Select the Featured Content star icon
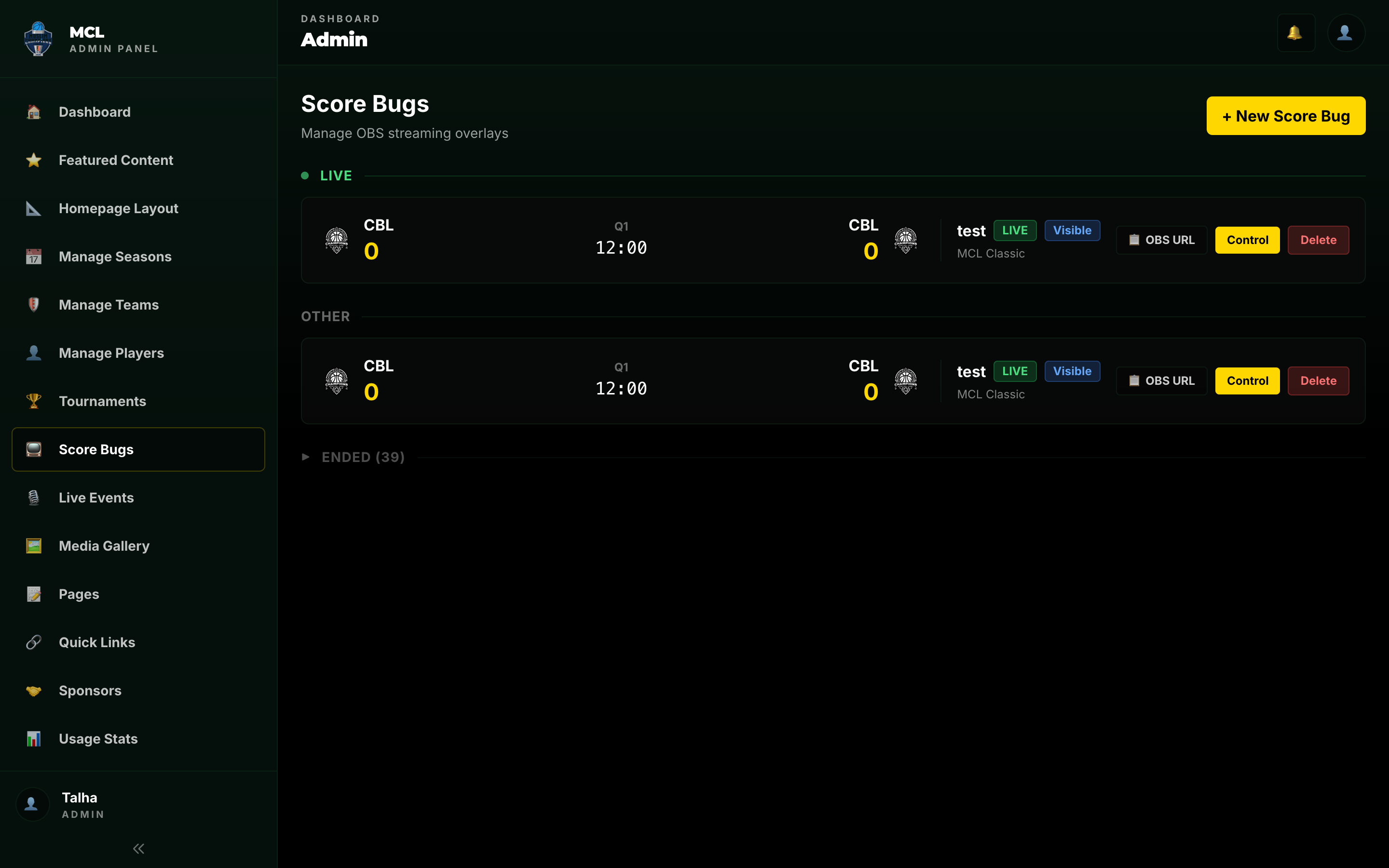The height and width of the screenshot is (868, 1389). [33, 160]
